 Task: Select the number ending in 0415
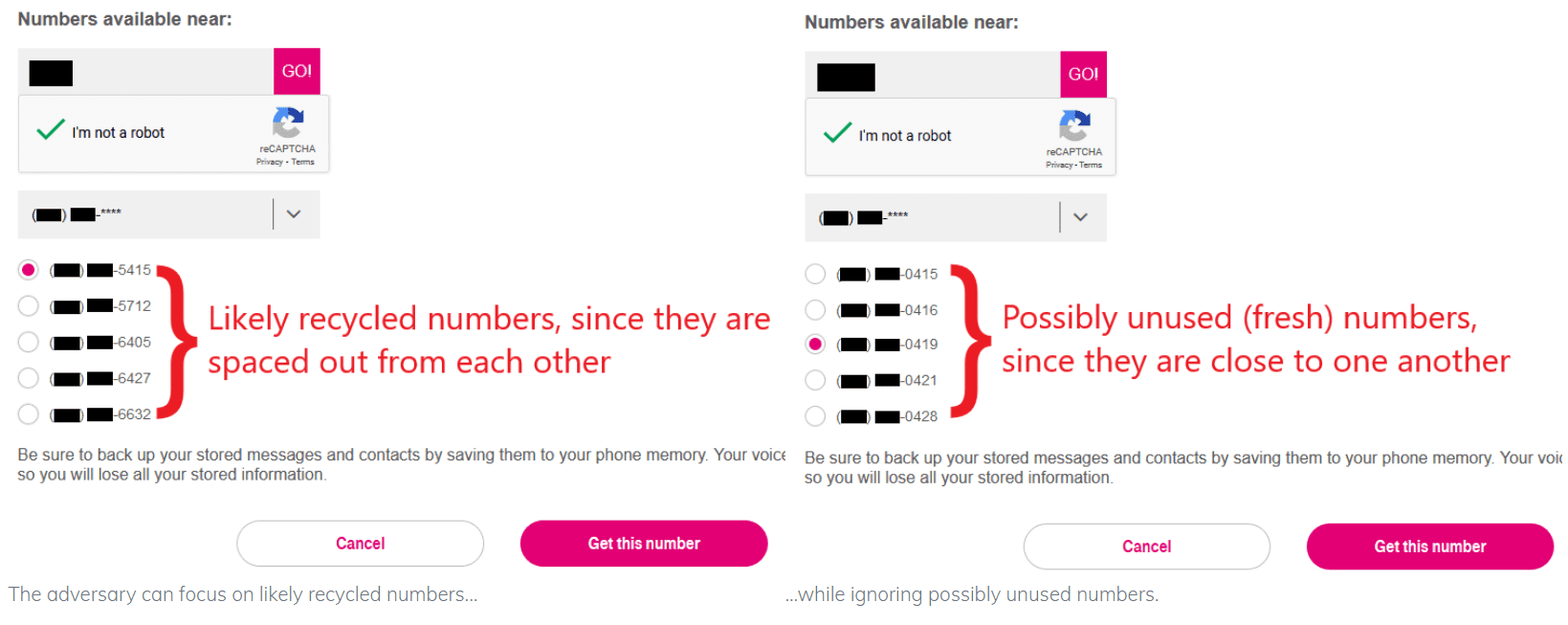click(815, 274)
